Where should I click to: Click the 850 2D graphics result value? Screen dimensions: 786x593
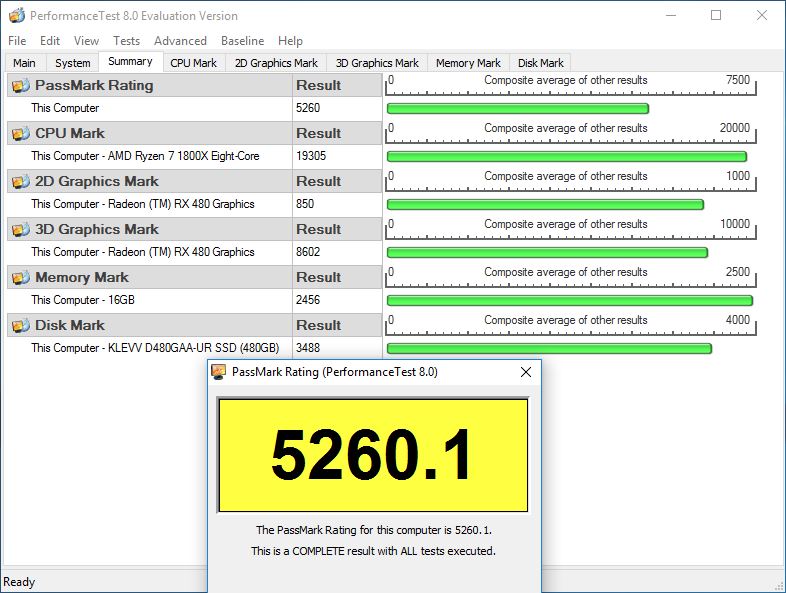point(305,204)
